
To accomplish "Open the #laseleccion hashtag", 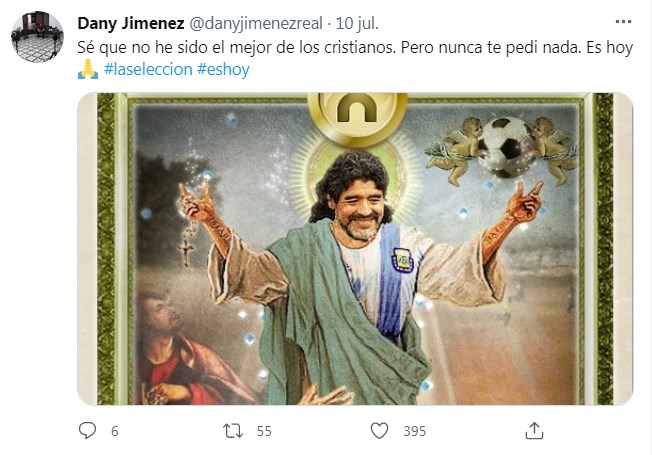I will tap(147, 69).
